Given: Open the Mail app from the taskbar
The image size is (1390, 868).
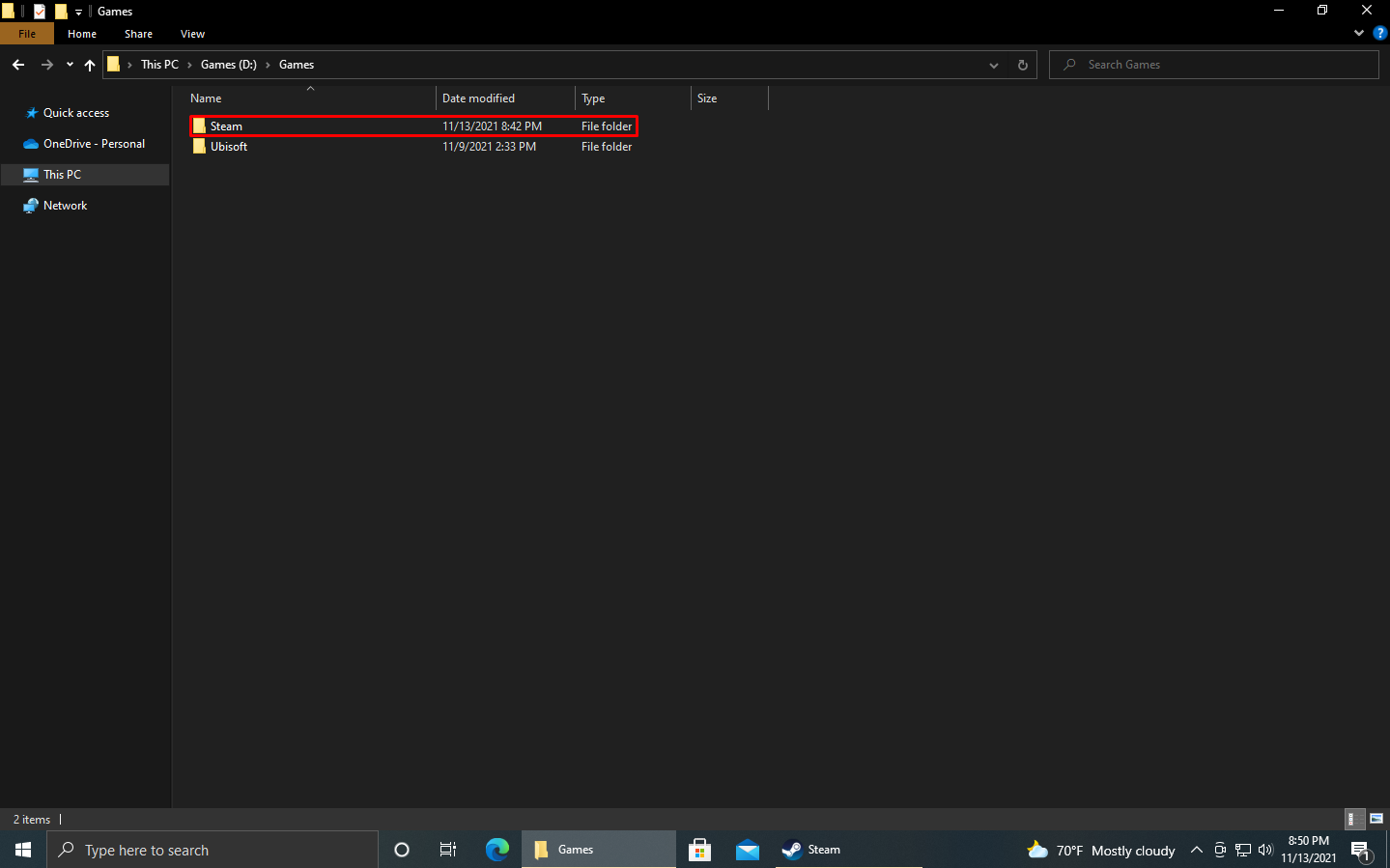Looking at the screenshot, I should pyautogui.click(x=748, y=850).
